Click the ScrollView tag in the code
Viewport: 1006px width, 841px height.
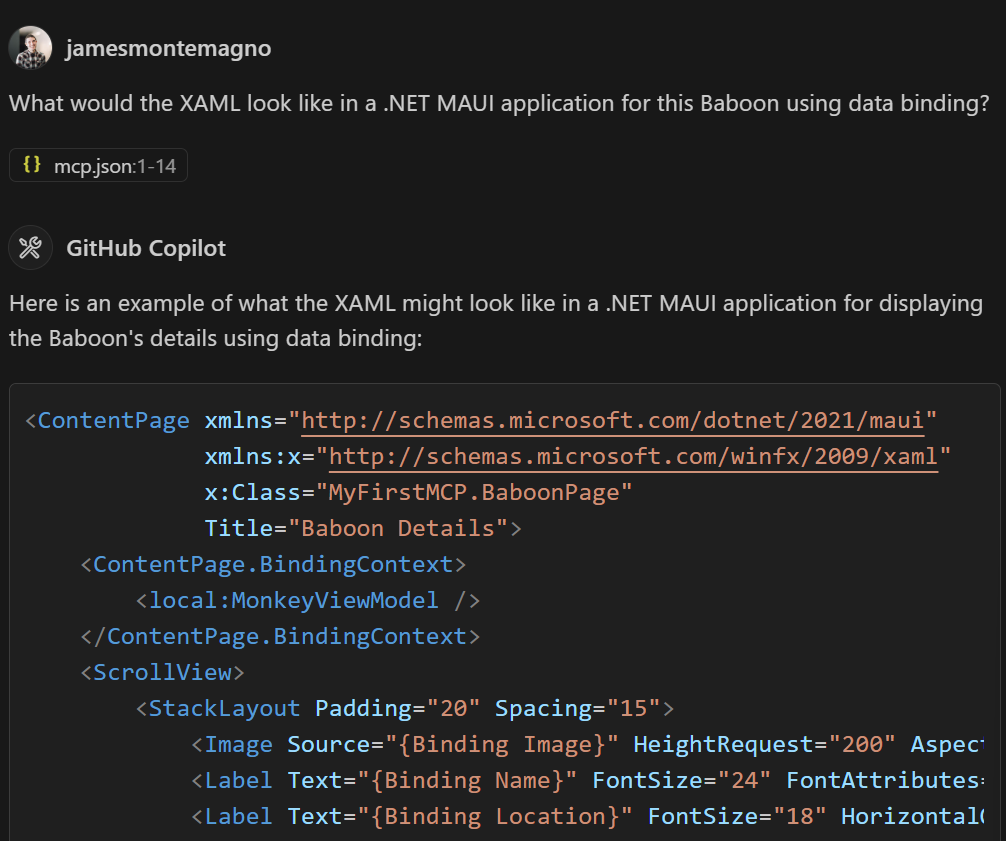tap(162, 672)
